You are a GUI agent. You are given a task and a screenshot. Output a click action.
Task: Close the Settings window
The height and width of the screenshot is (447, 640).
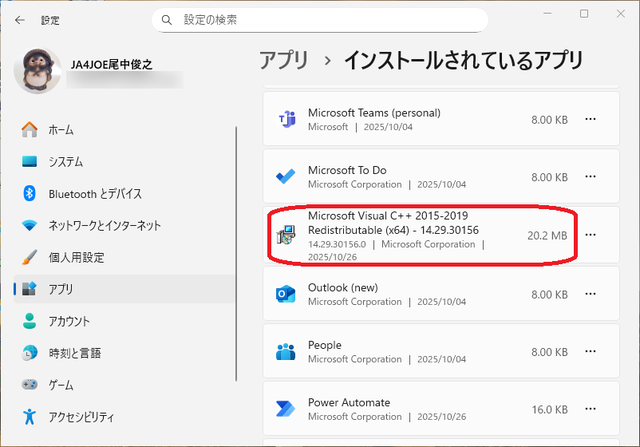click(x=620, y=13)
